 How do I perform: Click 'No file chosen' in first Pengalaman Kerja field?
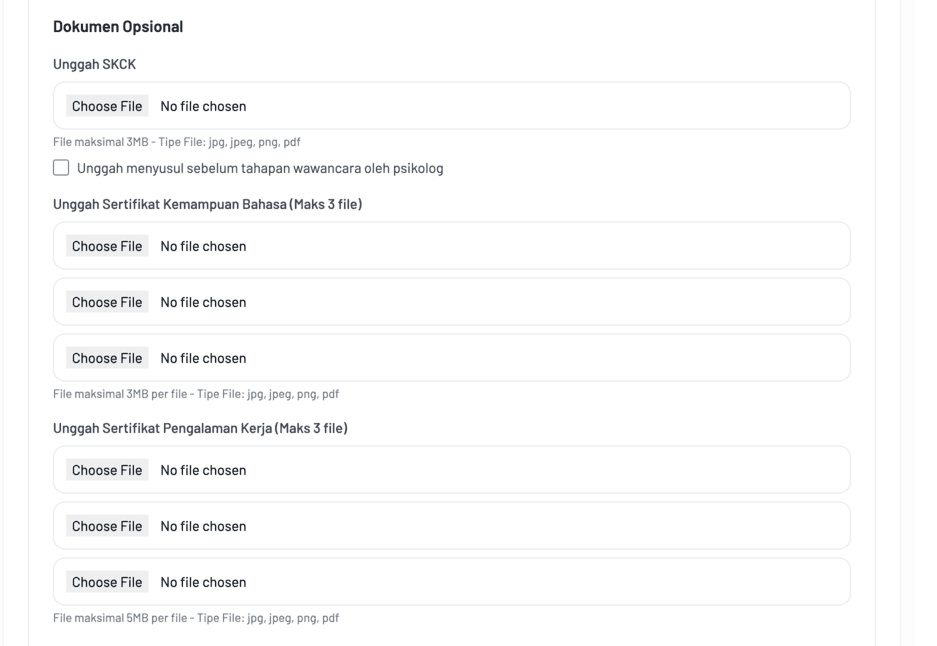pyautogui.click(x=203, y=470)
